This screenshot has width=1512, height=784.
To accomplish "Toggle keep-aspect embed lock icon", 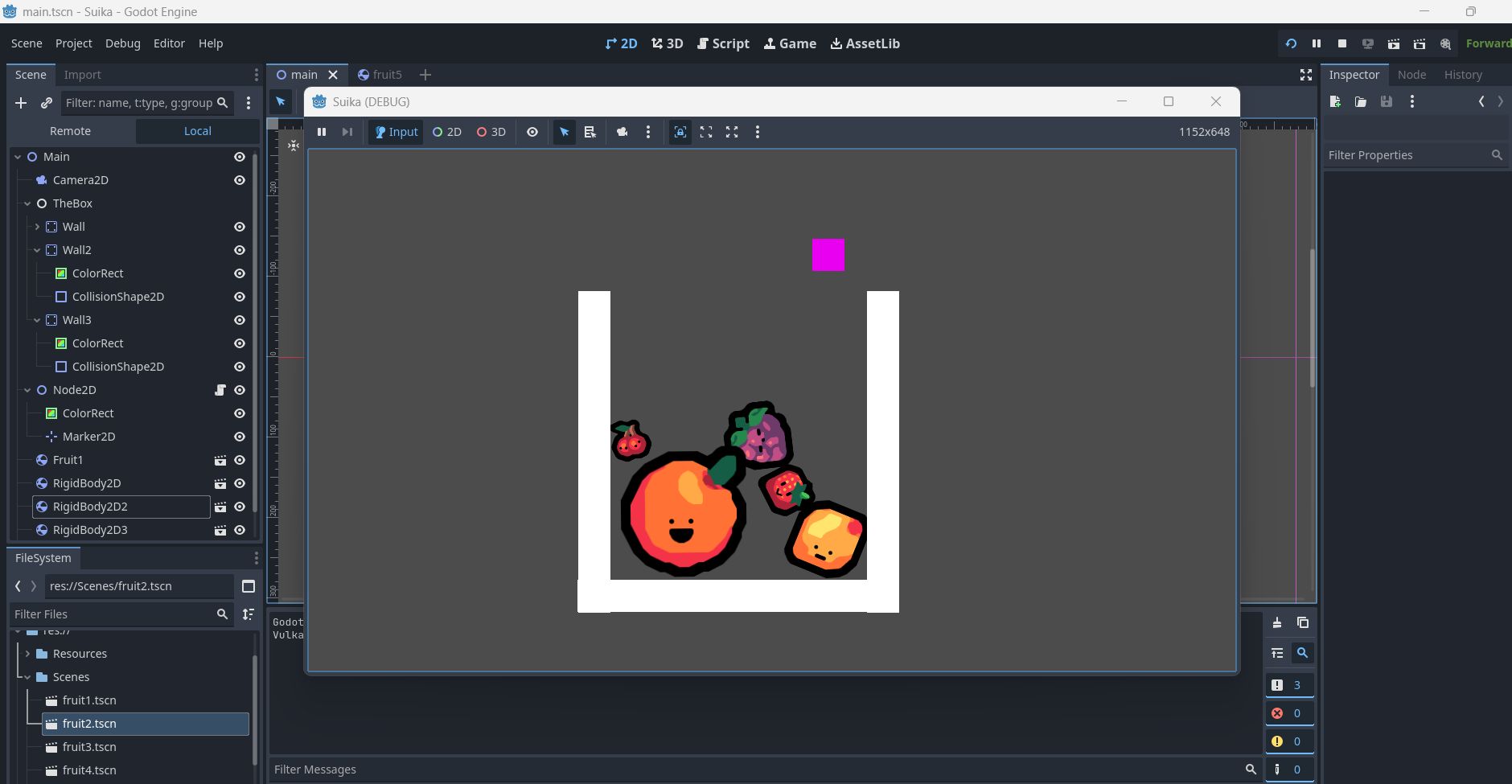I will pos(680,132).
